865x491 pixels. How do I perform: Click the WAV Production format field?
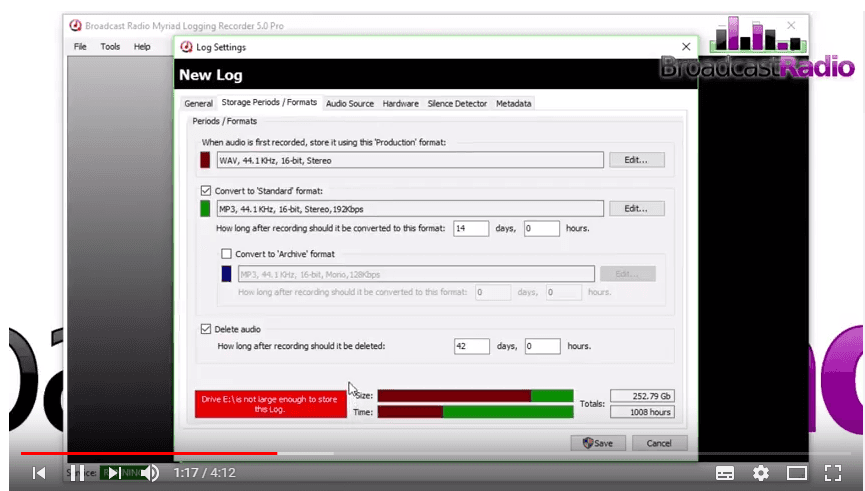(x=410, y=160)
